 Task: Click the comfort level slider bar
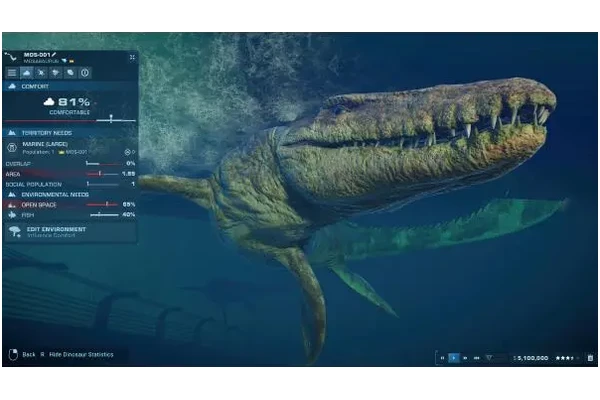click(x=70, y=120)
